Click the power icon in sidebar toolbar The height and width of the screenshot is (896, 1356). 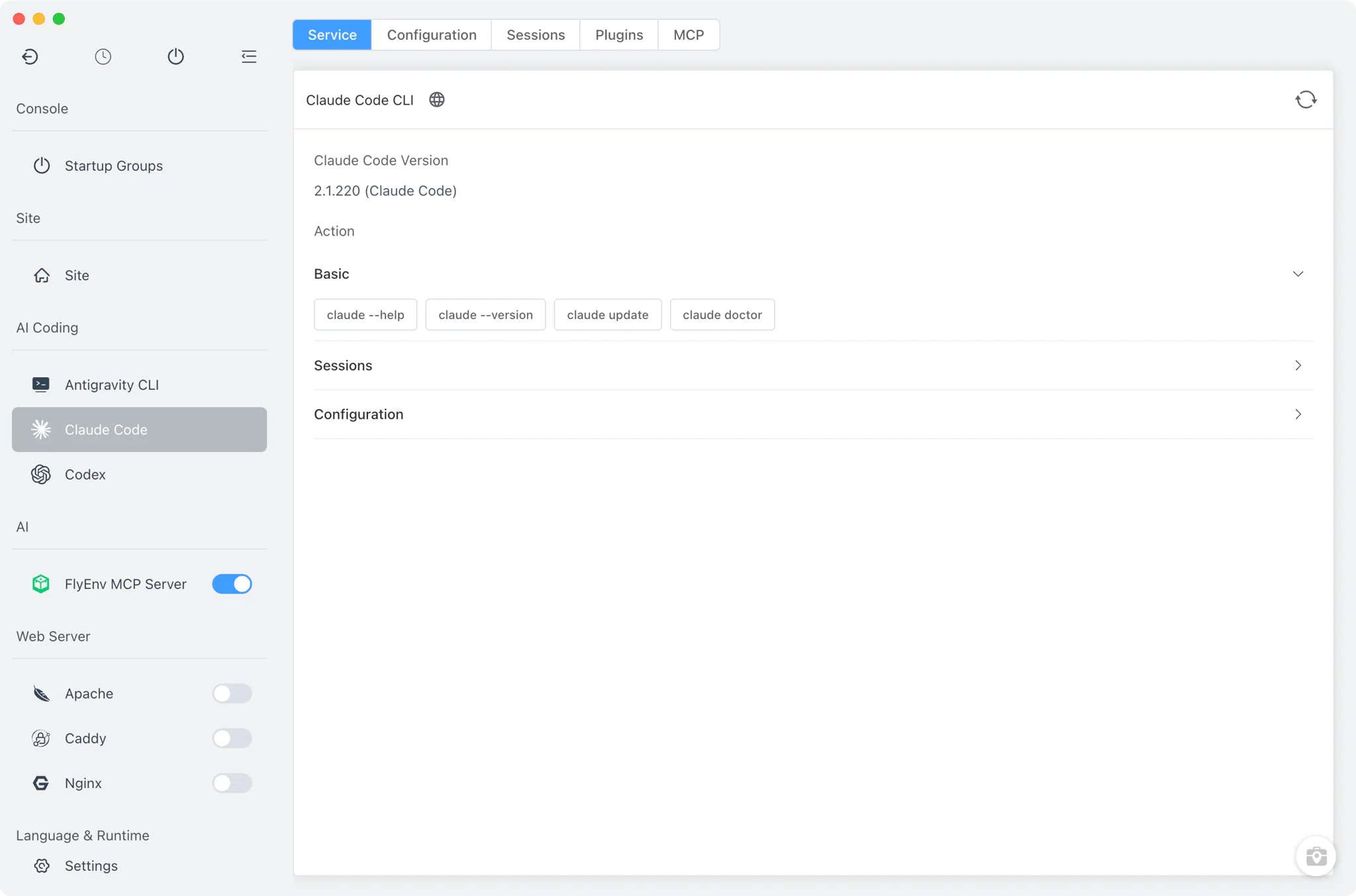coord(175,56)
